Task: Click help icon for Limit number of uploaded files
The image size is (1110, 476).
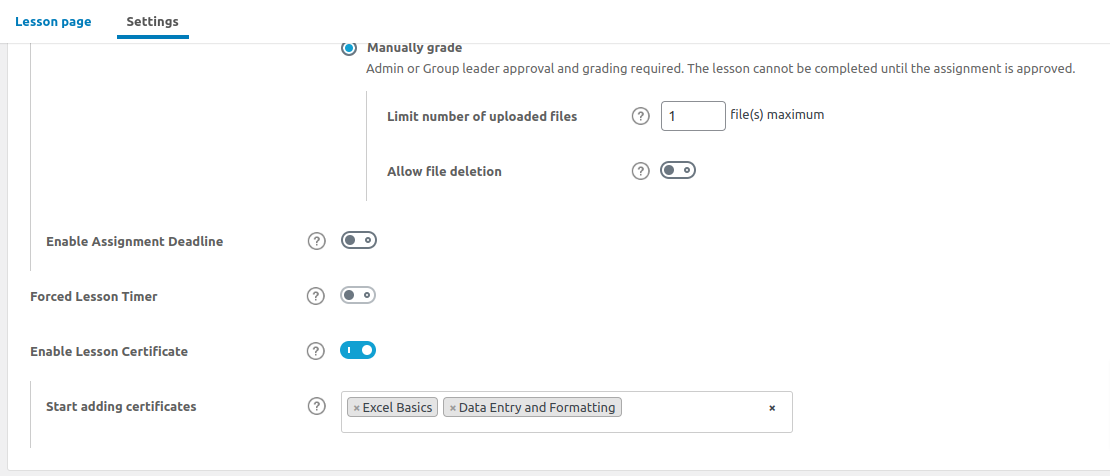Action: (641, 116)
